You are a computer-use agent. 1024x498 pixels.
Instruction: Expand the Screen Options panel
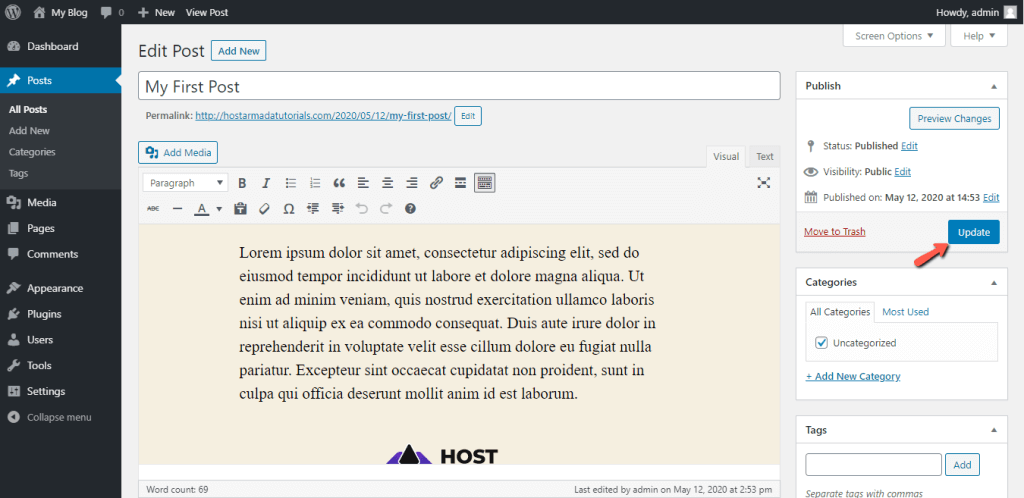894,36
